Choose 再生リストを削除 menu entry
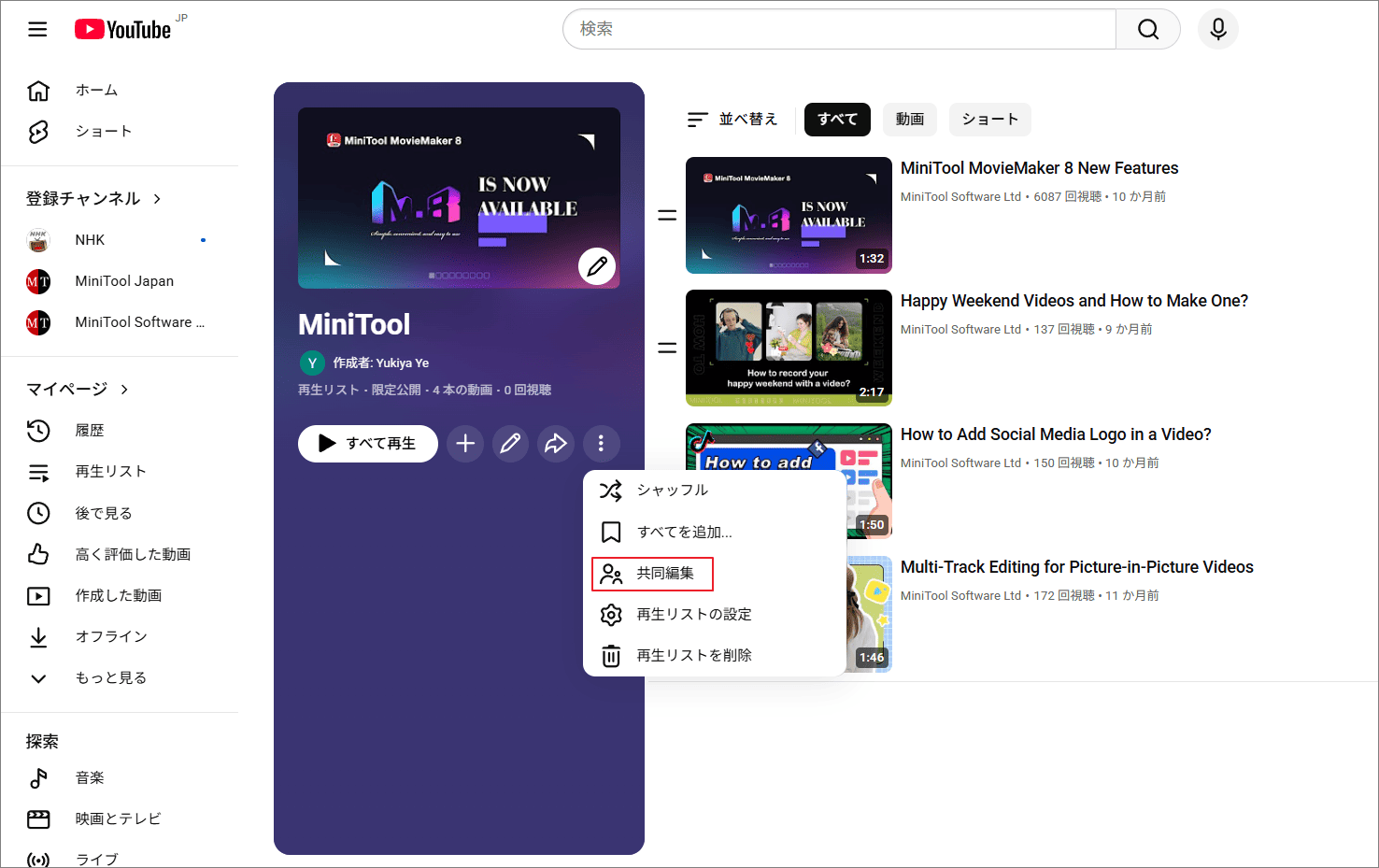1379x868 pixels. click(x=715, y=656)
